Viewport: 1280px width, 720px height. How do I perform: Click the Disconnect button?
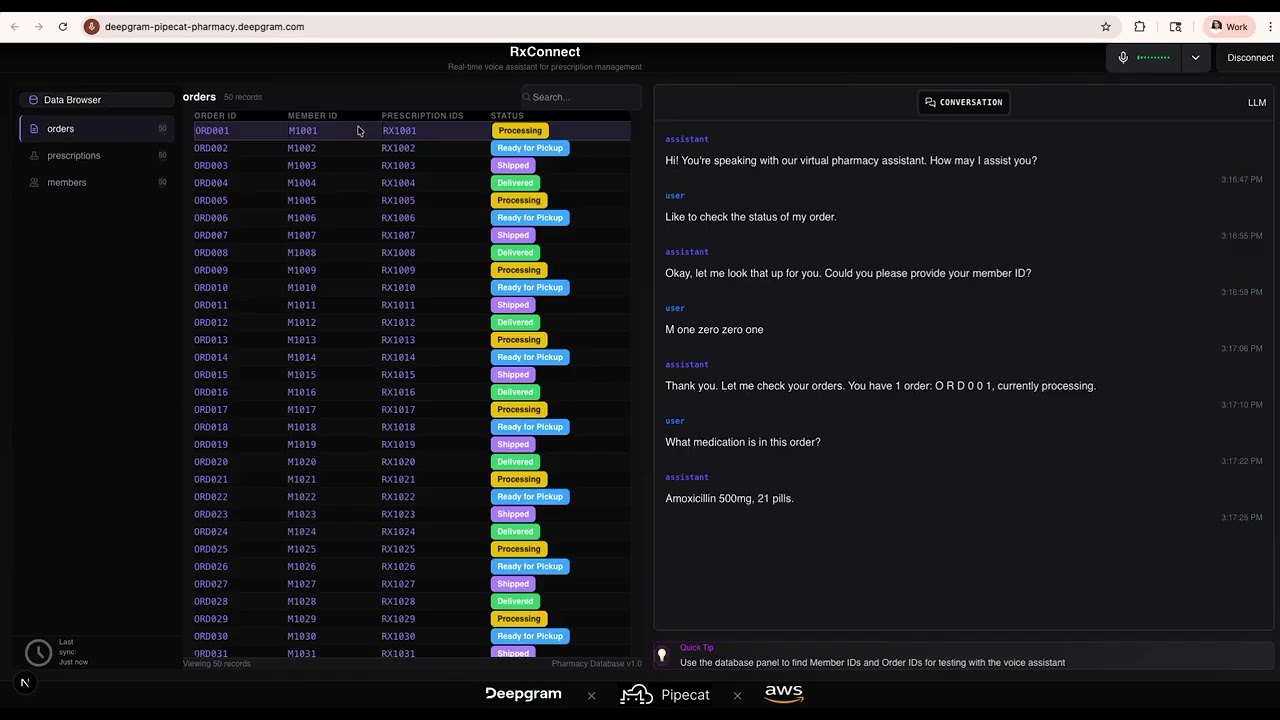click(x=1250, y=58)
